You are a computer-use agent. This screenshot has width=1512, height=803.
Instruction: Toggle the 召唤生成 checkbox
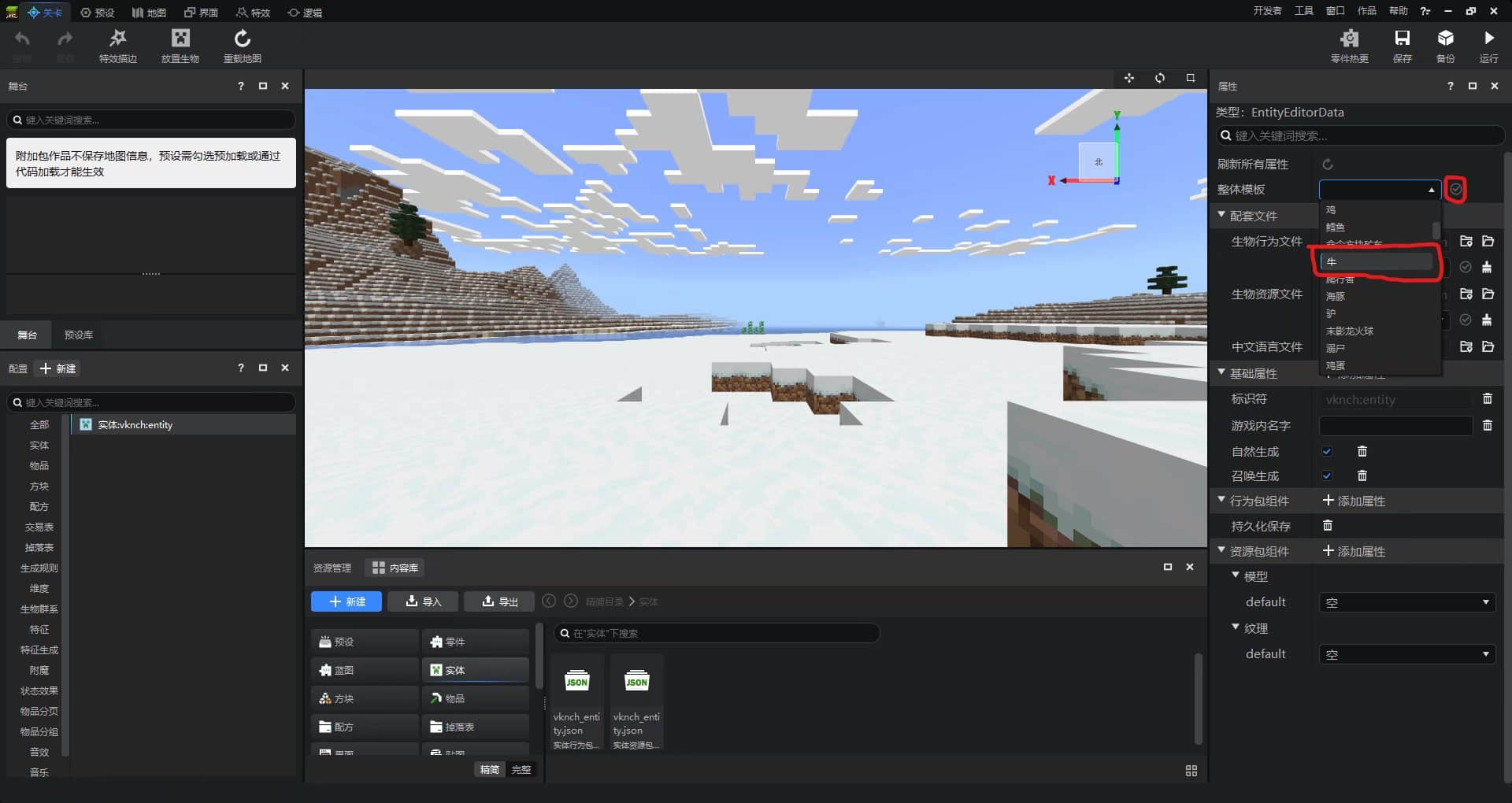click(1327, 476)
